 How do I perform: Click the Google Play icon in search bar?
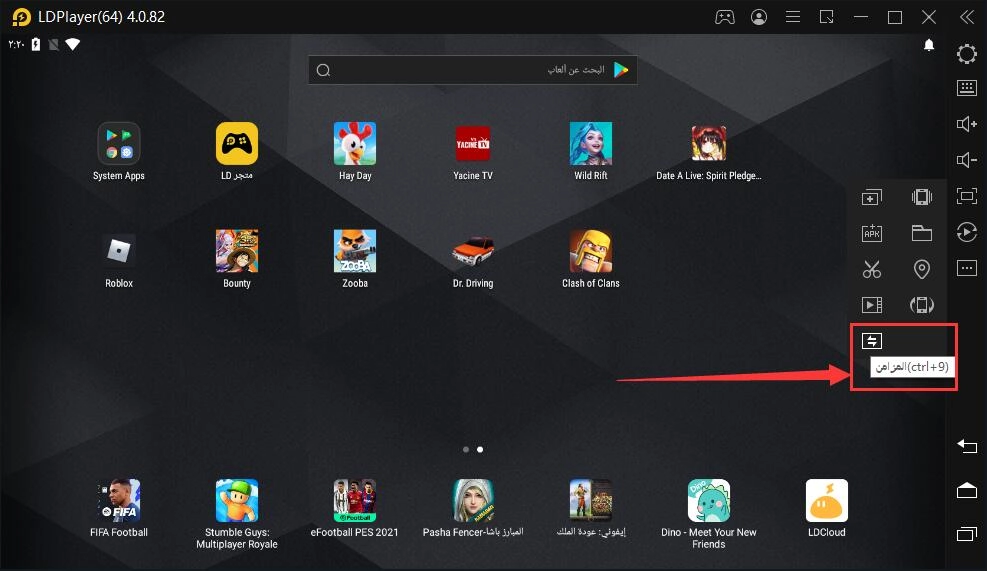(621, 70)
